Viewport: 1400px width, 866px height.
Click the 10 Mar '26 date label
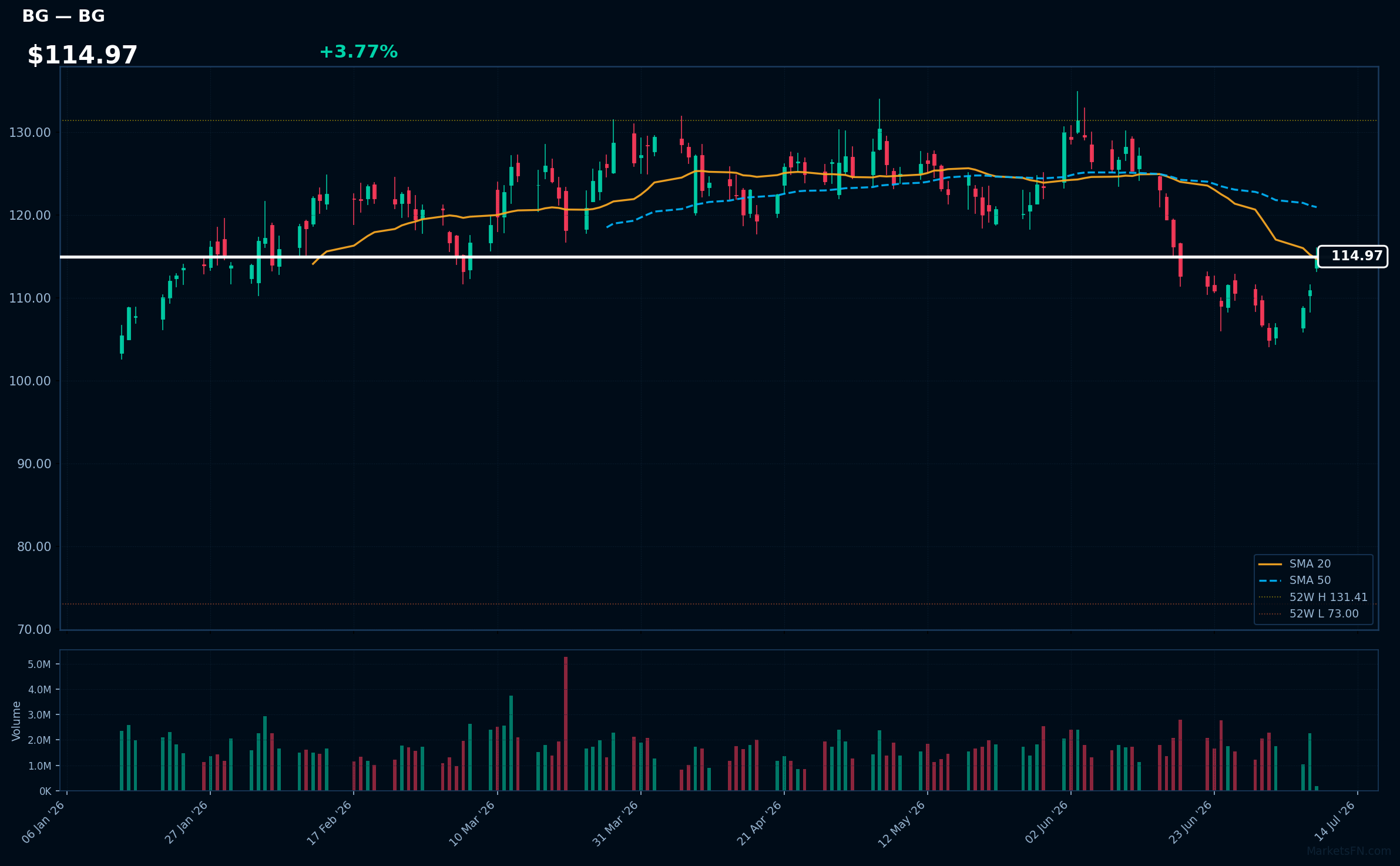click(473, 823)
